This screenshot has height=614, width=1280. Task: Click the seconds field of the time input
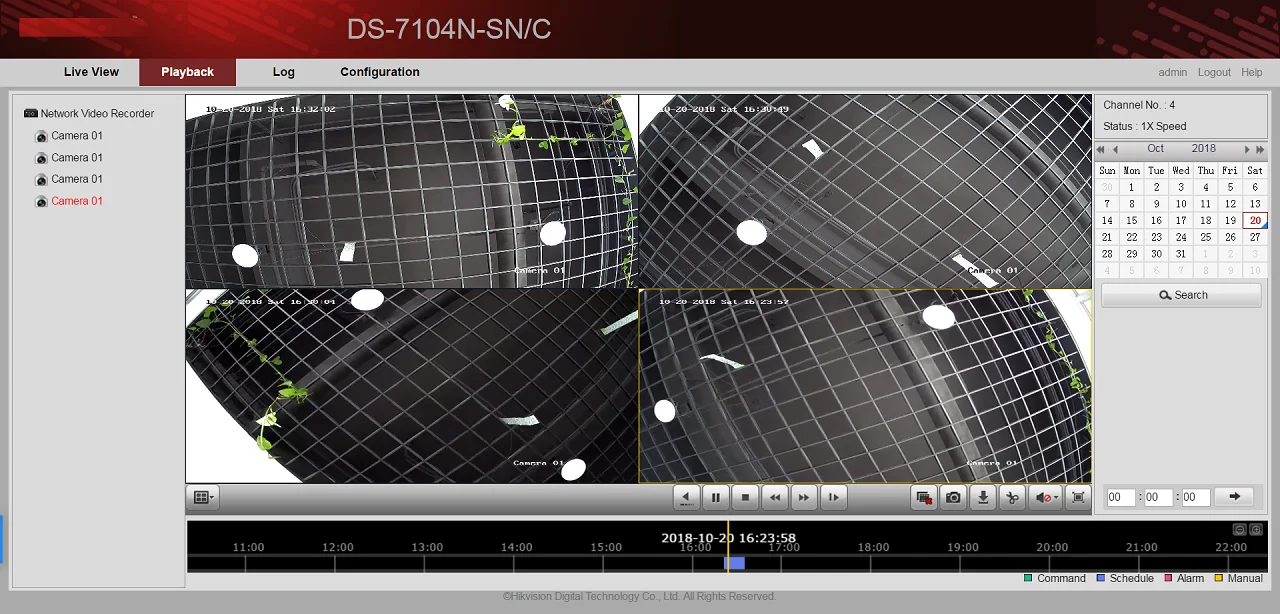[x=1196, y=497]
